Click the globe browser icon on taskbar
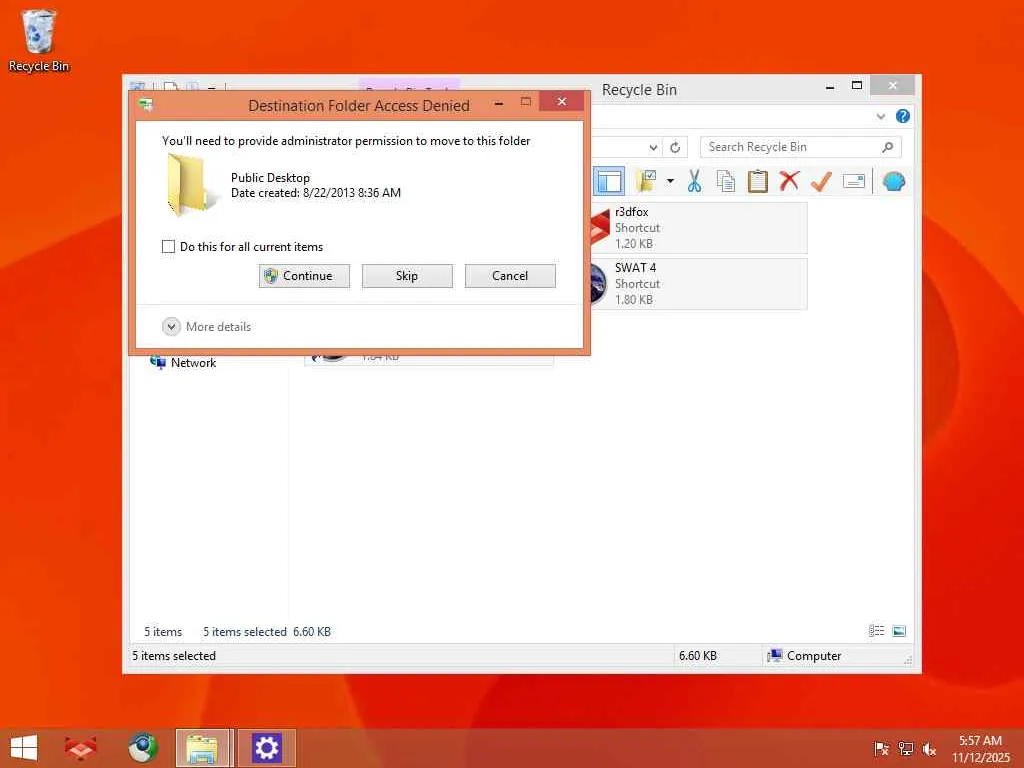 click(142, 748)
